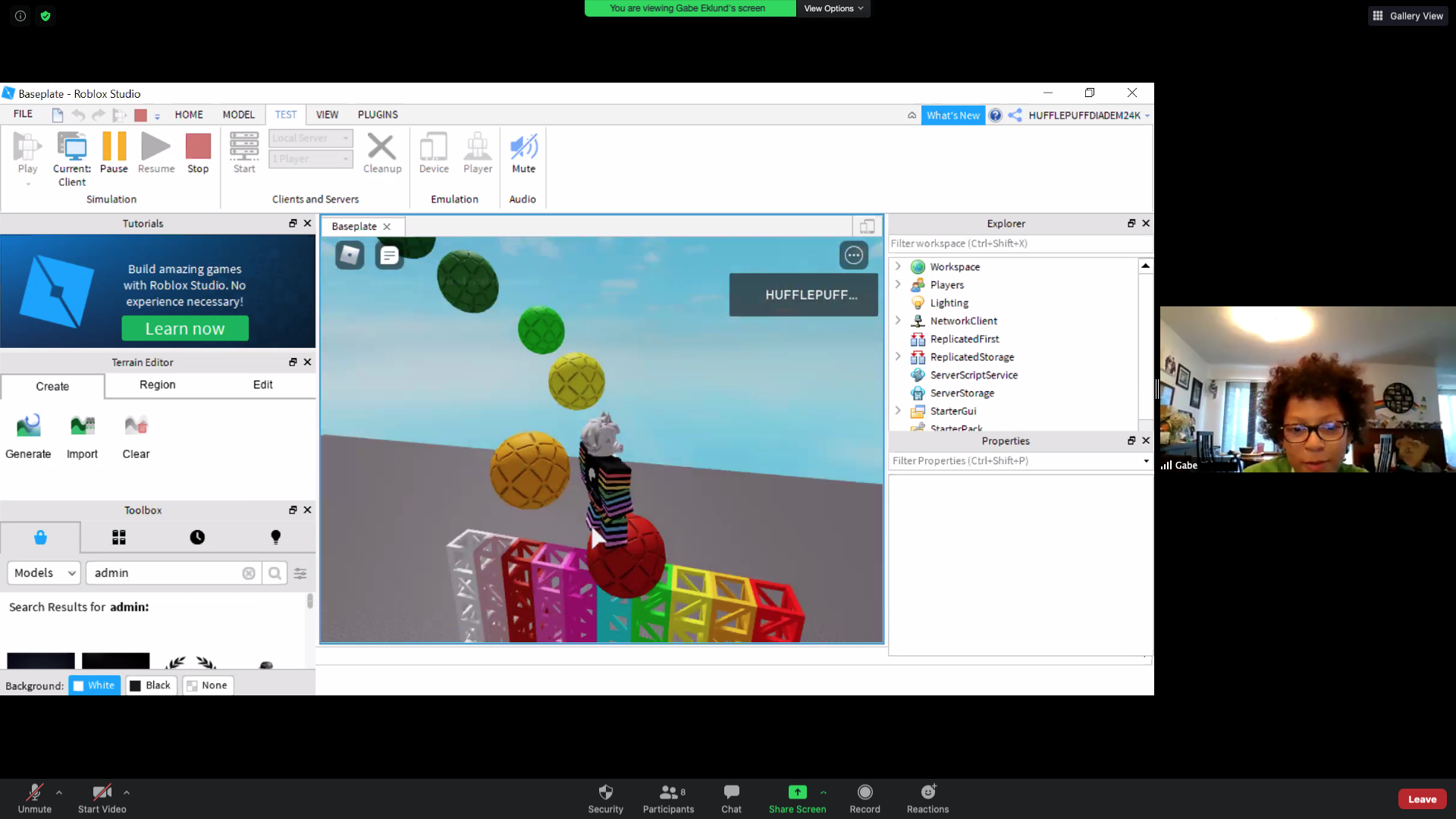Toggle the White background color swatch

point(94,685)
